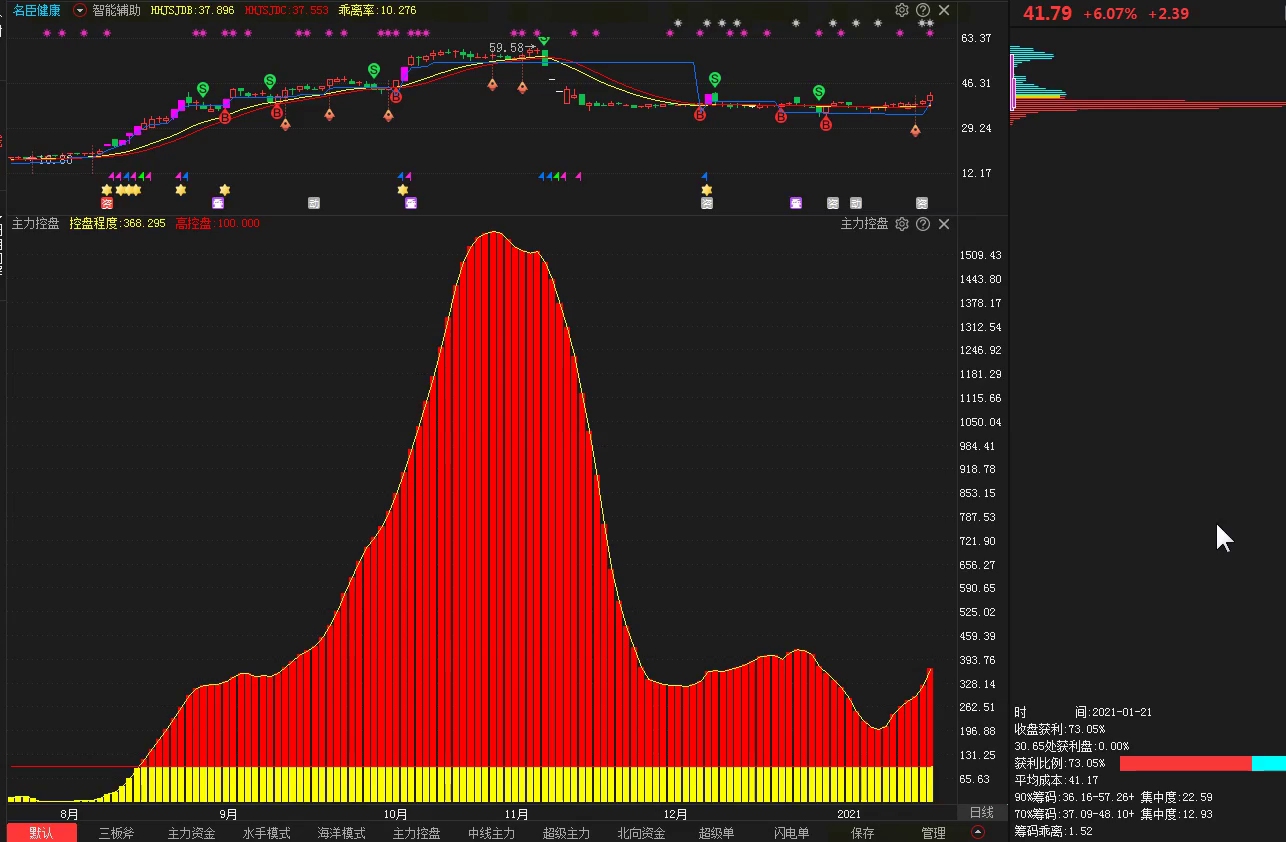Switch to the 北向资金 tab

[641, 833]
